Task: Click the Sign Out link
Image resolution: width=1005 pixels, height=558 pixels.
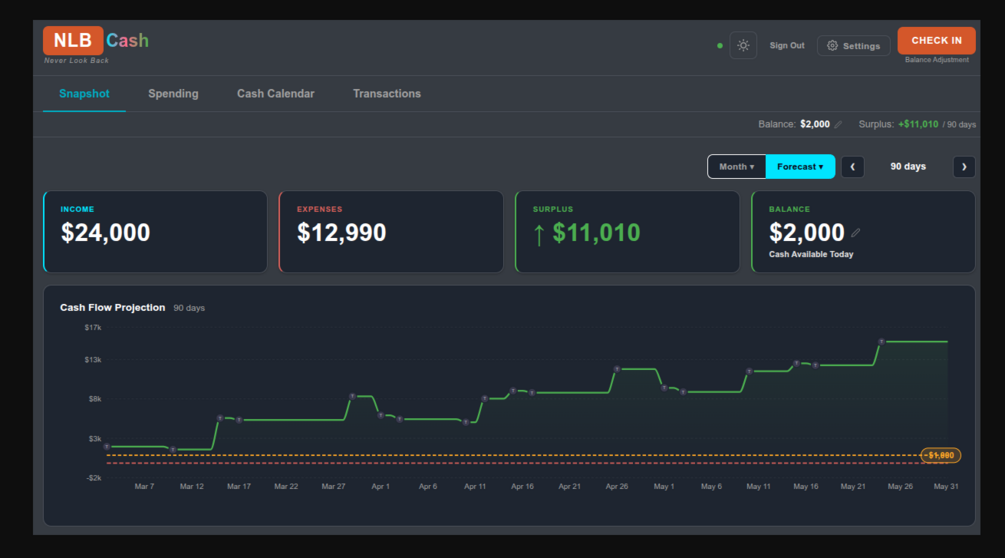Action: coord(786,45)
